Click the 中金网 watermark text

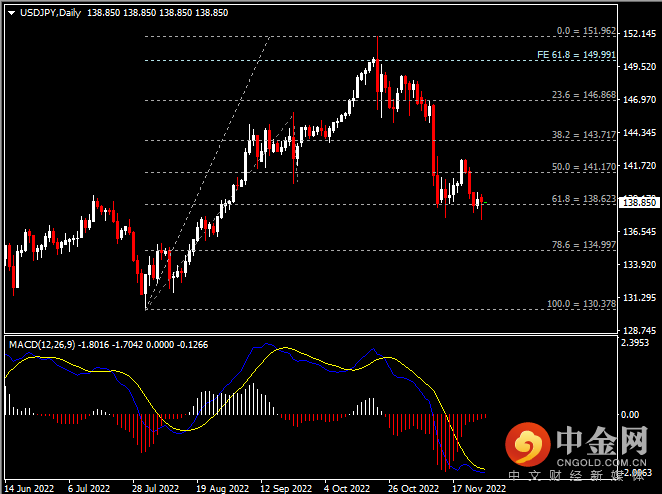coord(601,439)
